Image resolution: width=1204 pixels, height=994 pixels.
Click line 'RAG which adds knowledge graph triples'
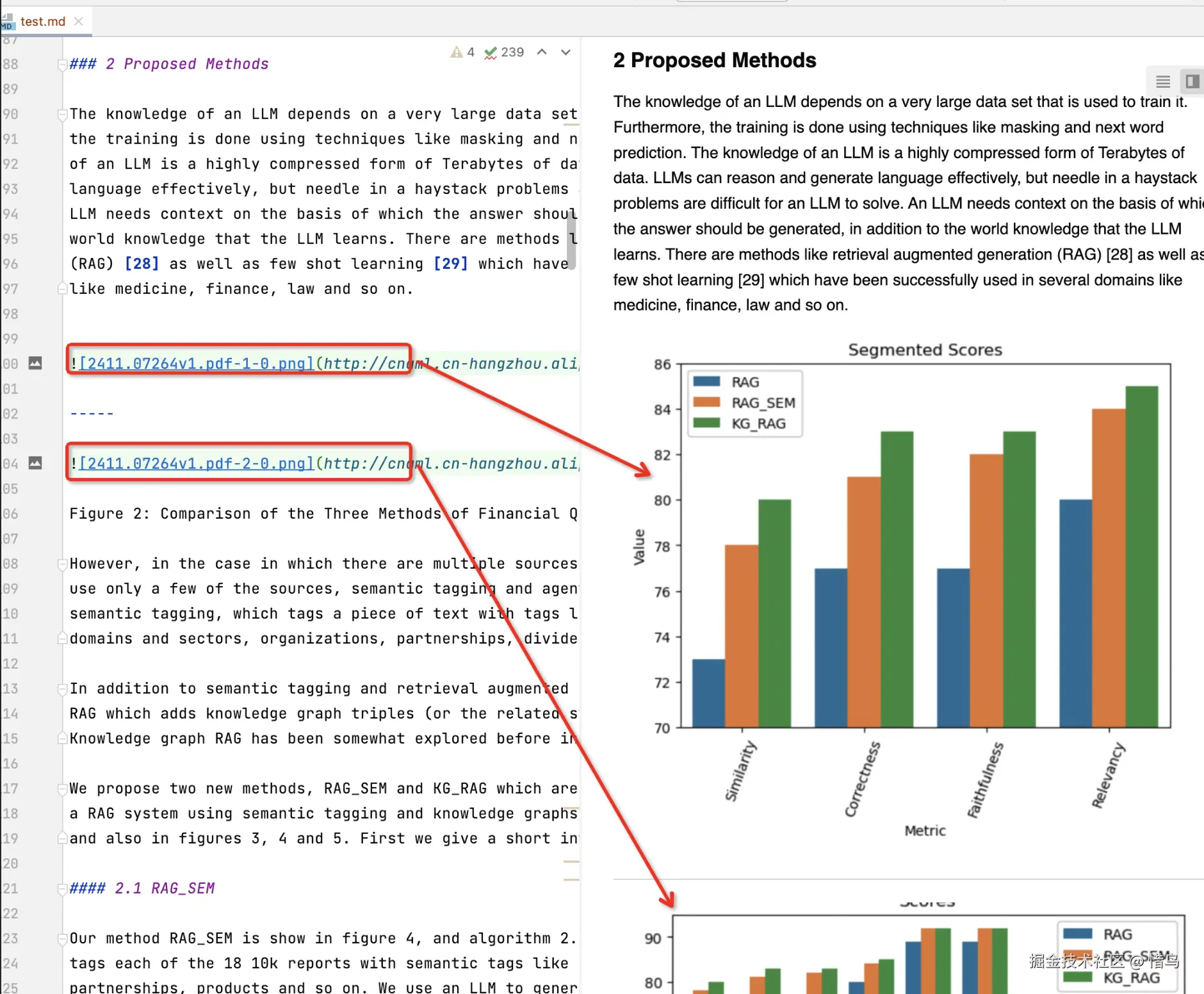[x=323, y=713]
